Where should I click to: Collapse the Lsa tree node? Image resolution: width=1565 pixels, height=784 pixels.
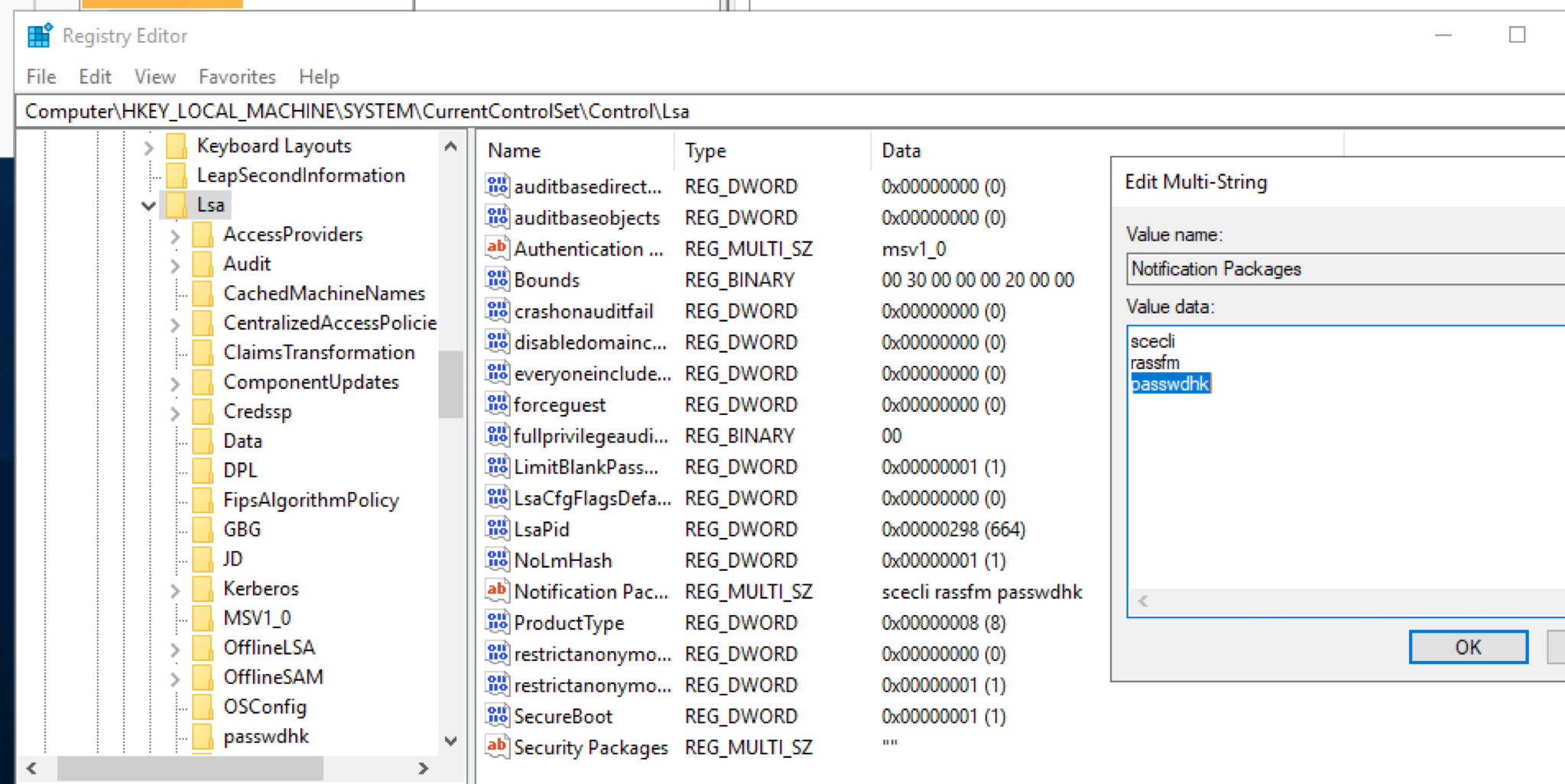pos(148,206)
